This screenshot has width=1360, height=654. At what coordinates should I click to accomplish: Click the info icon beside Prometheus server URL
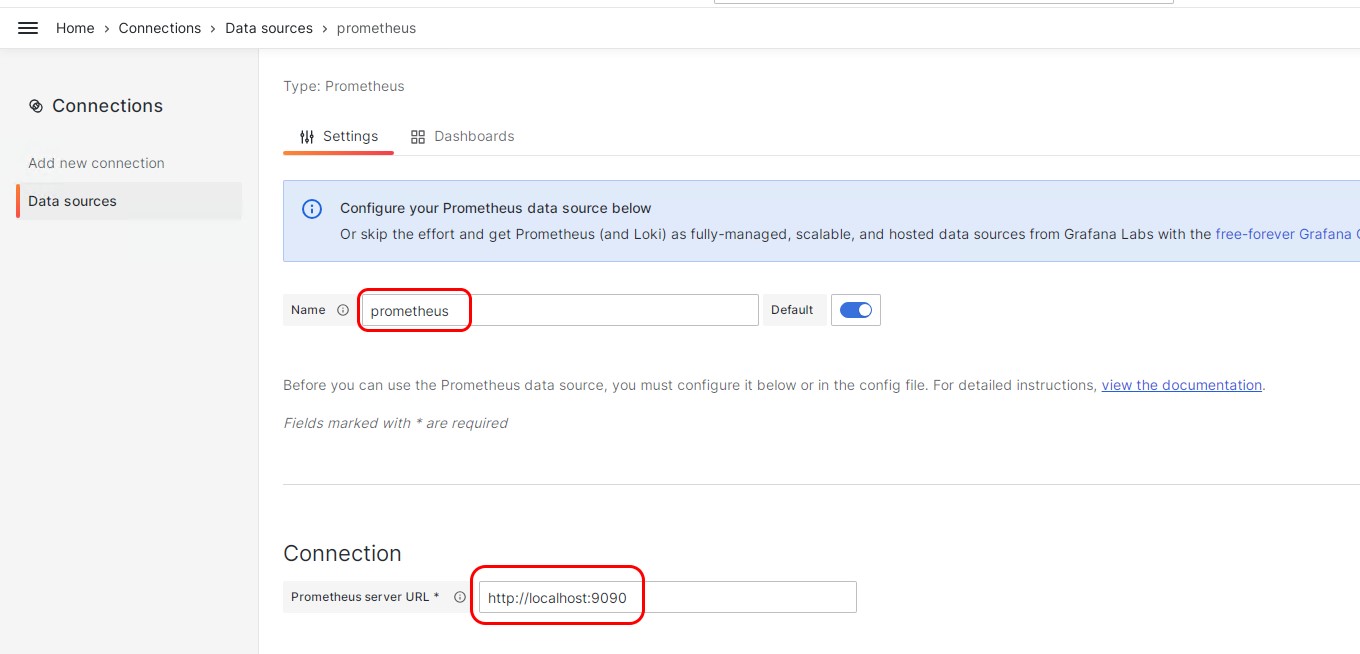(x=460, y=596)
